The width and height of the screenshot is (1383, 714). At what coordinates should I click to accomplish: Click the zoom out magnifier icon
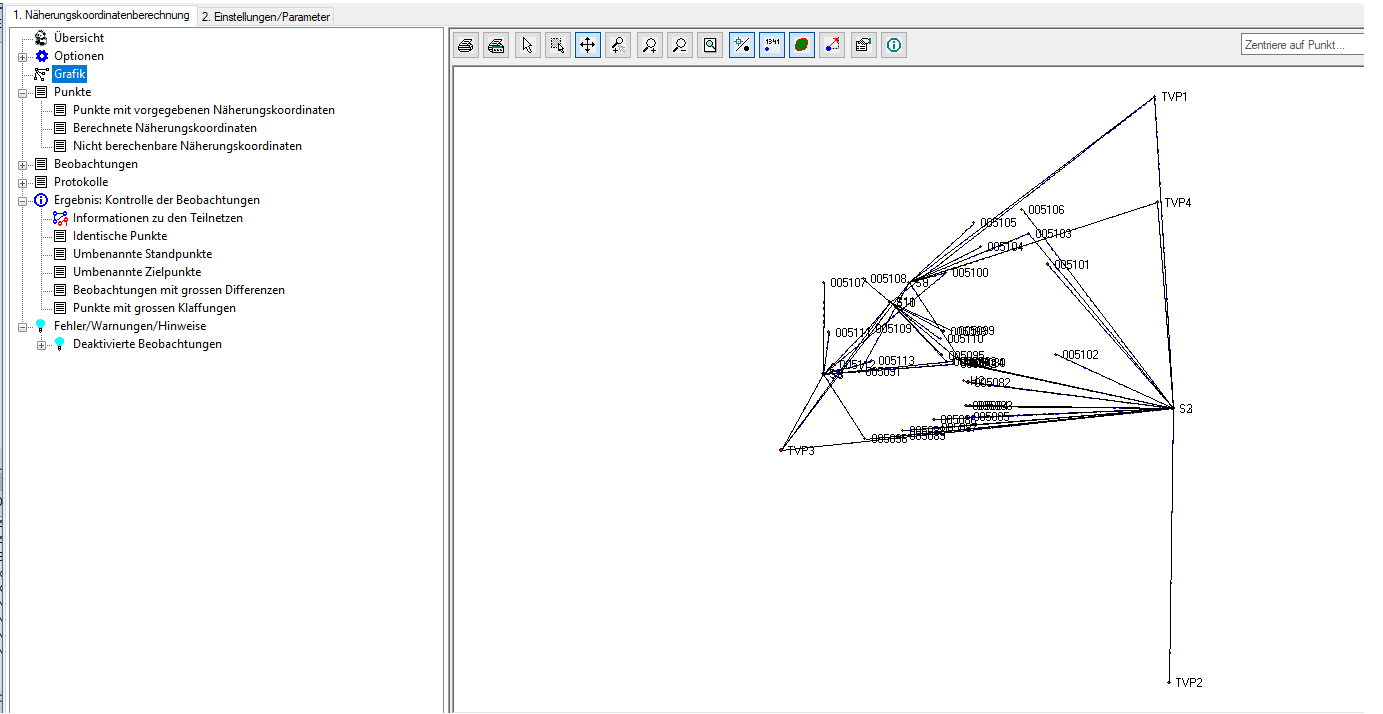[x=680, y=45]
